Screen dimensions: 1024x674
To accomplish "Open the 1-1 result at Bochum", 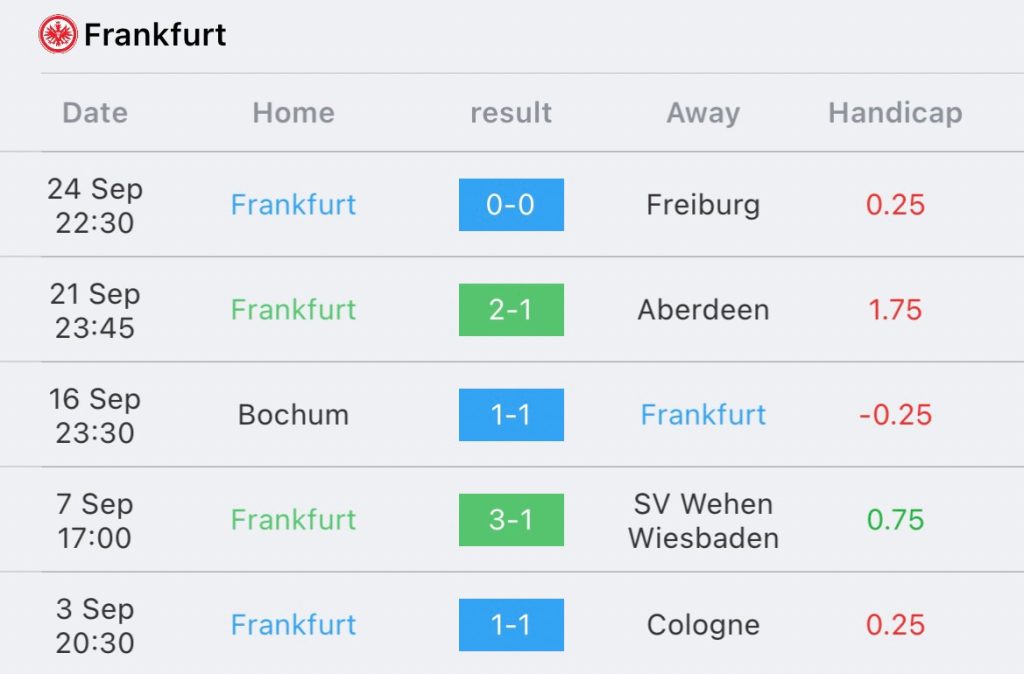I will [511, 415].
